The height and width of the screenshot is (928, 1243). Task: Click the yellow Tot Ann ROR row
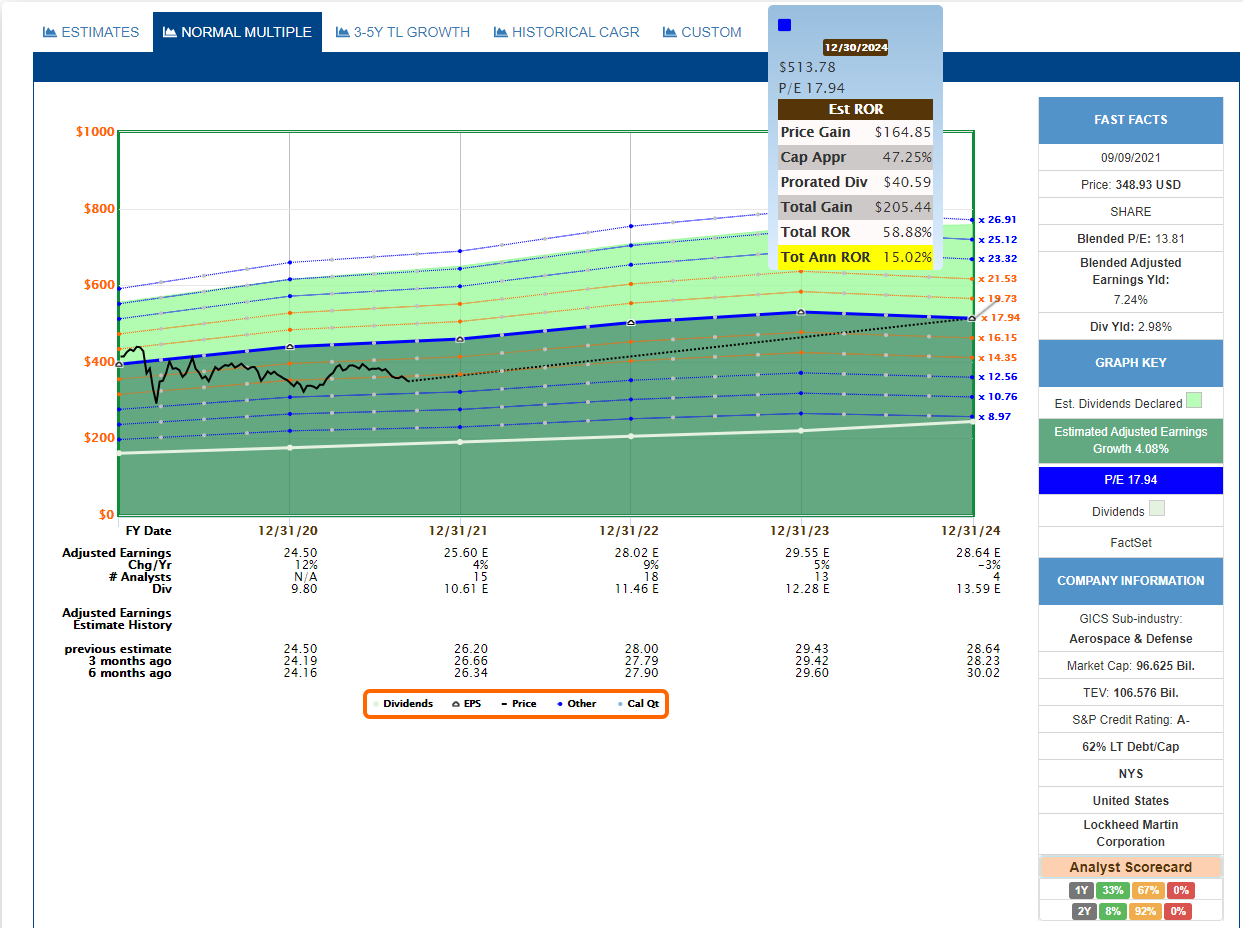[x=855, y=257]
